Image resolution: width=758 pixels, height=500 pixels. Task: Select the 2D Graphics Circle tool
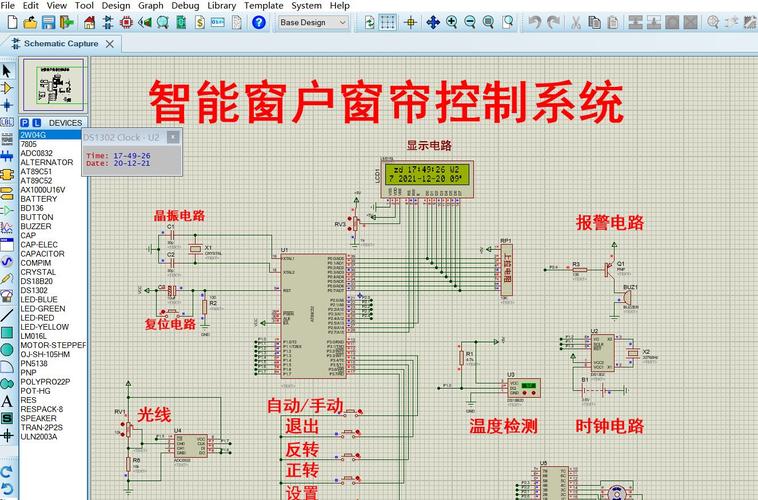7,349
